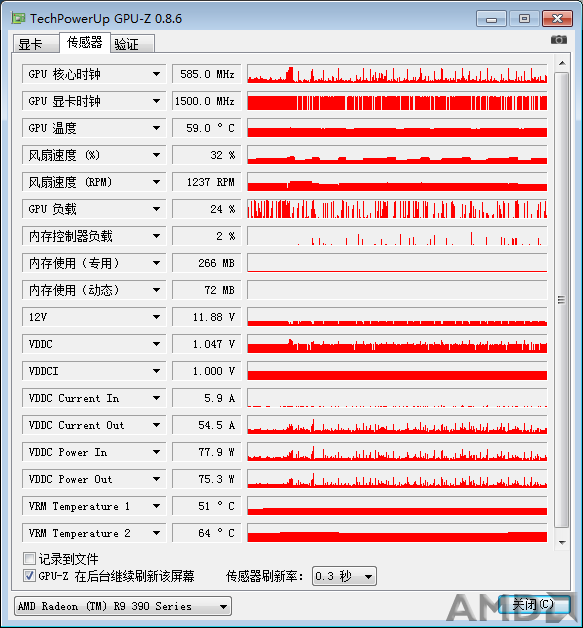This screenshot has height=628, width=583.
Task: Select the 传感器 tab
Action: pyautogui.click(x=84, y=42)
